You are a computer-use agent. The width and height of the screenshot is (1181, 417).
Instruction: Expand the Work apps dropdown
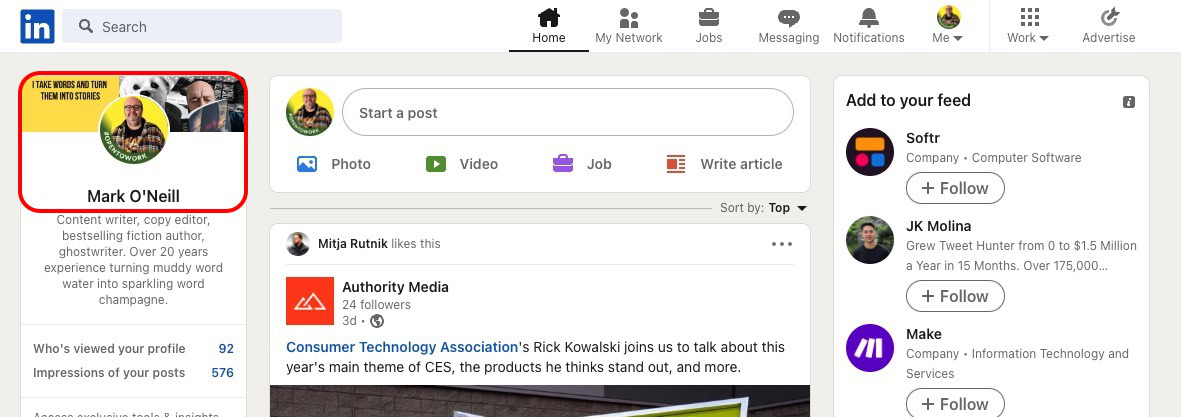(1028, 26)
